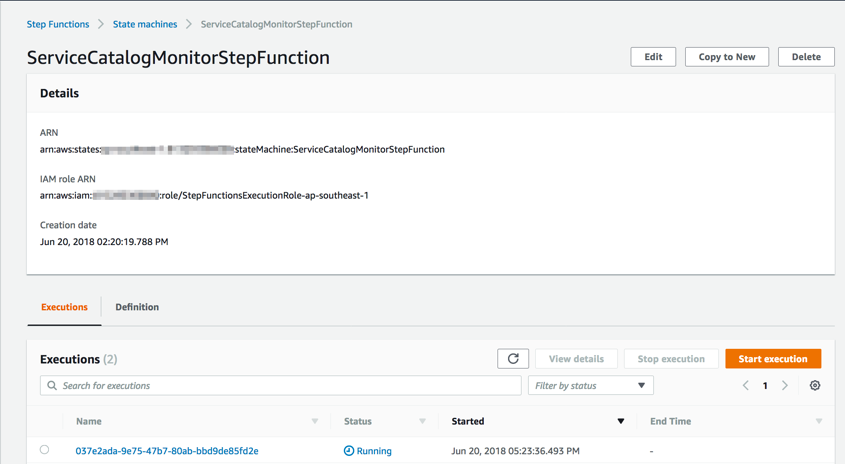Image resolution: width=845 pixels, height=464 pixels.
Task: Open execution 037e2ada-9e75-47b7-80ab-bbd9de85fd2e
Action: tap(167, 451)
